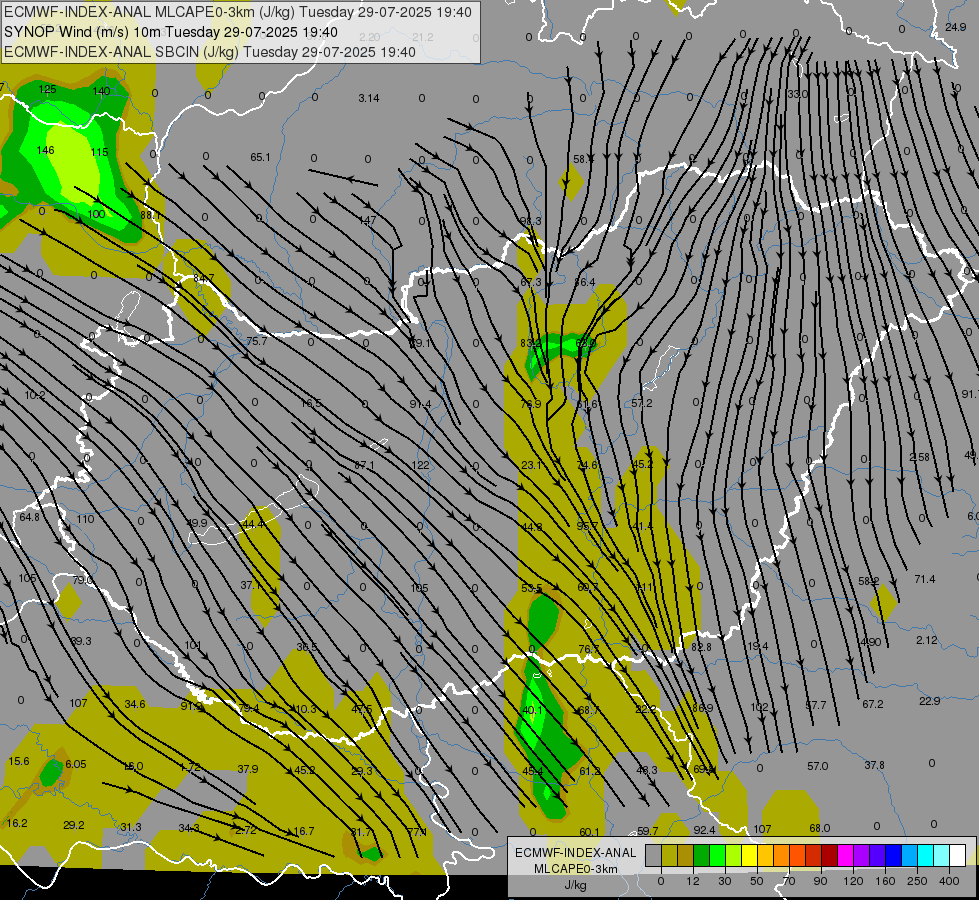Screen dimensions: 979x900
Task: Click map value 2.12
Action: pos(927,640)
